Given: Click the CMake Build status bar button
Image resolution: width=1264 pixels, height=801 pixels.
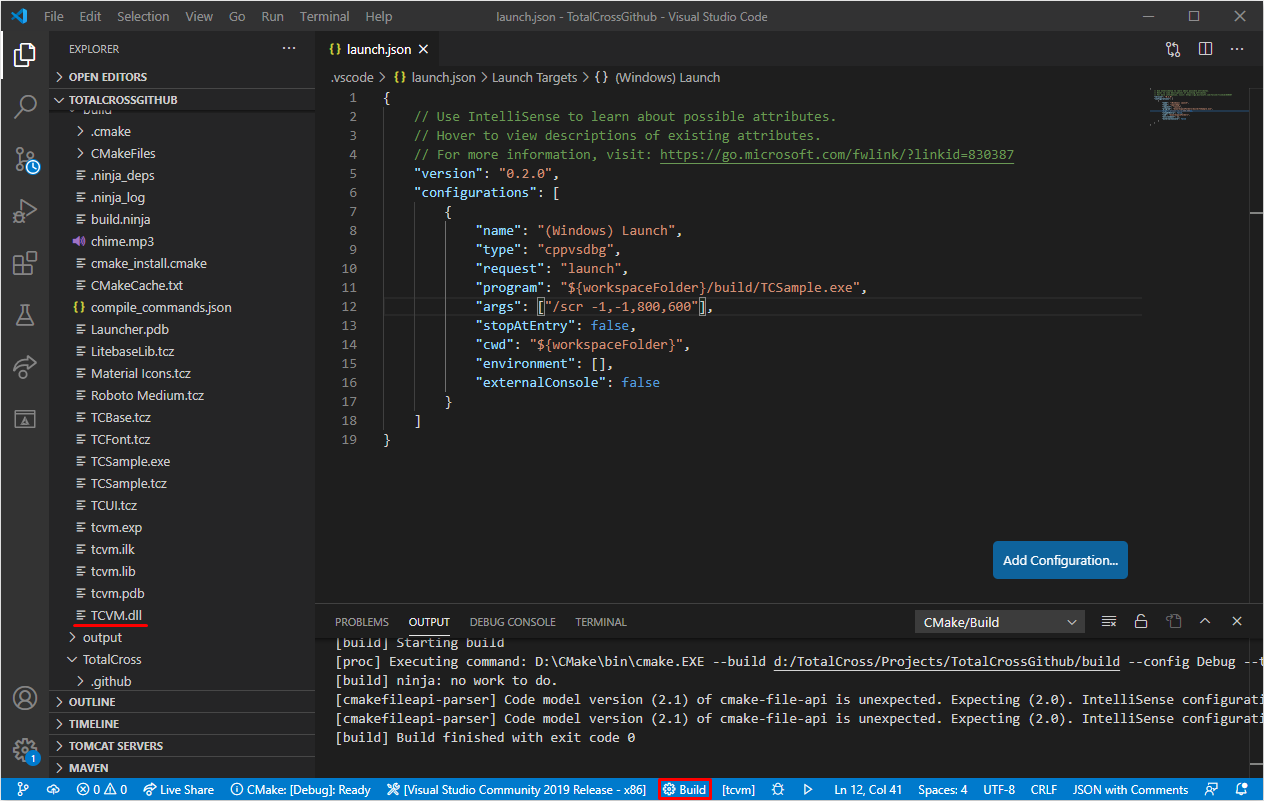Looking at the screenshot, I should (685, 789).
